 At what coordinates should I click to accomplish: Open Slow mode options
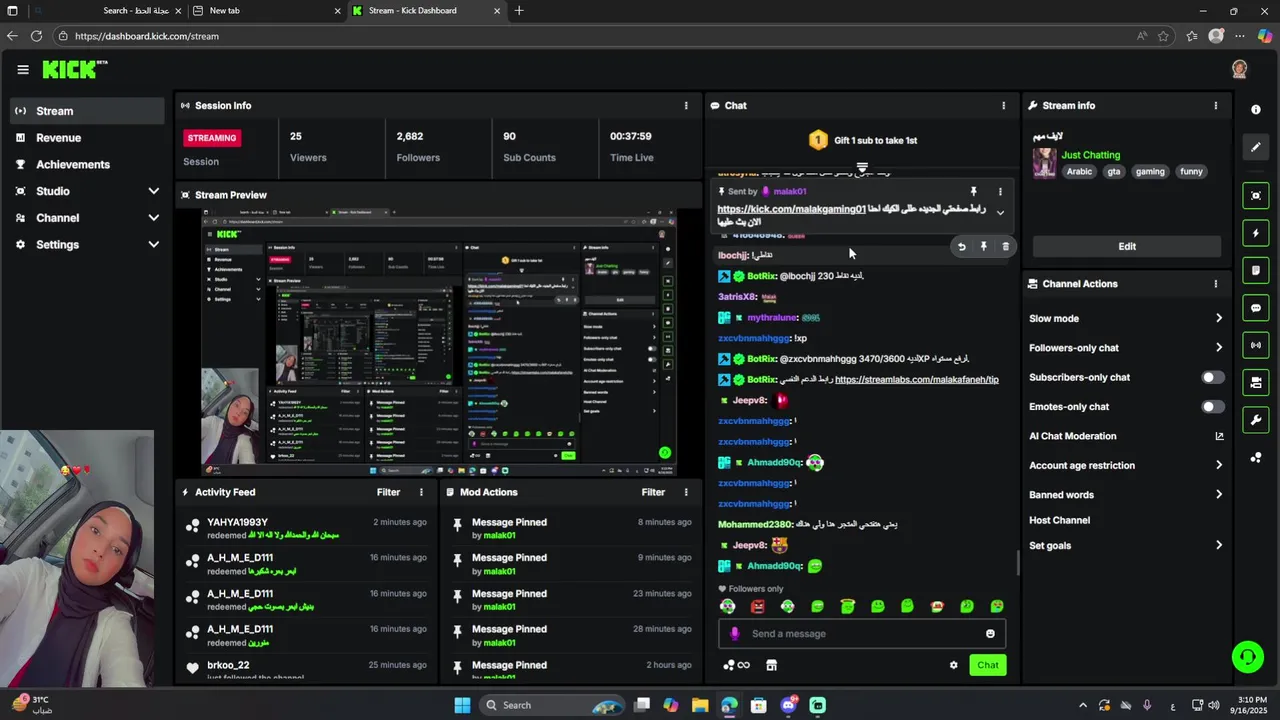coord(1126,318)
